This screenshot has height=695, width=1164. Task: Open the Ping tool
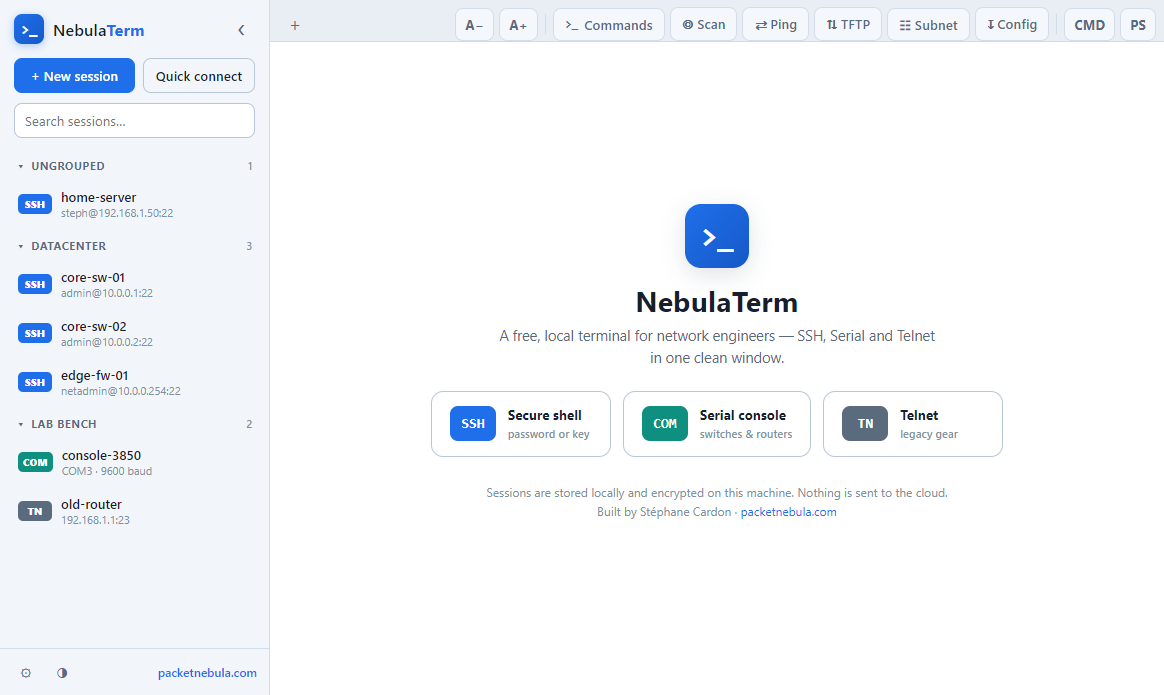coord(776,25)
